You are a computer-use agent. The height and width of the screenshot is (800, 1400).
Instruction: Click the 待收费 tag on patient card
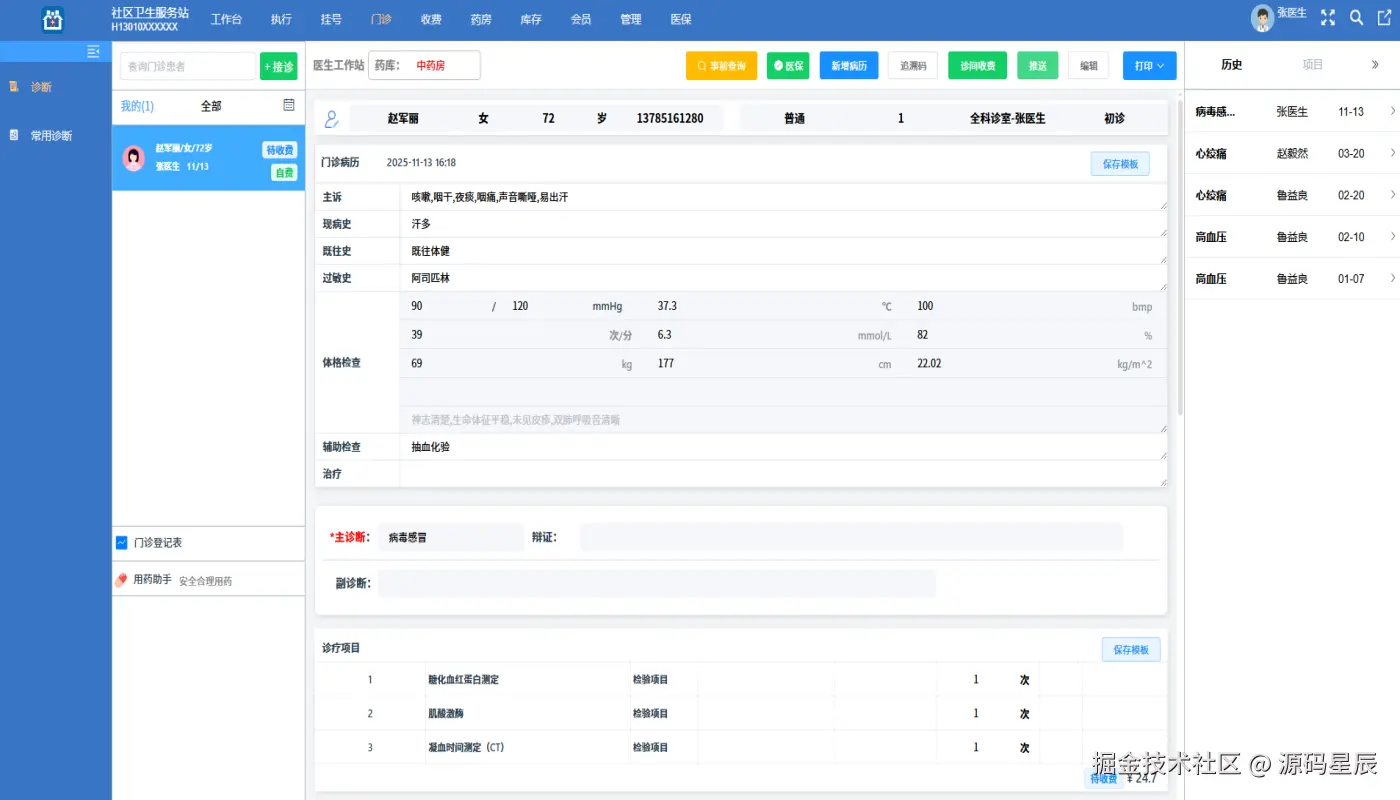click(x=280, y=150)
